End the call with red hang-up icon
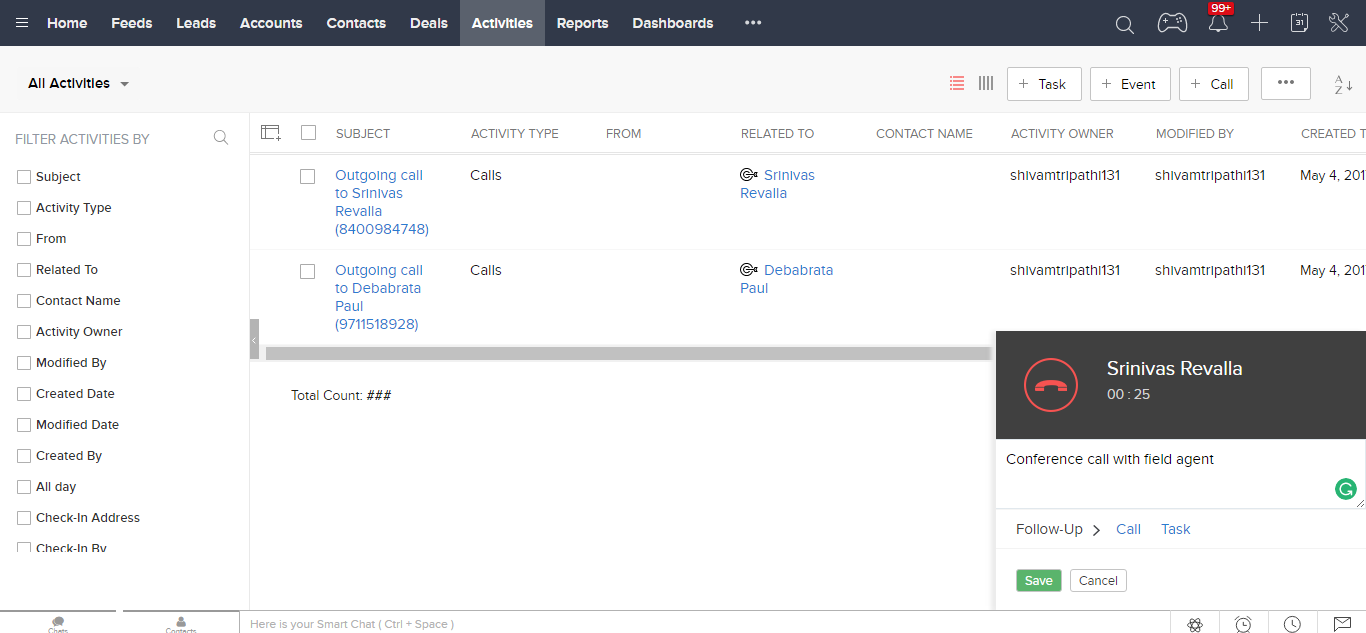 [x=1051, y=385]
